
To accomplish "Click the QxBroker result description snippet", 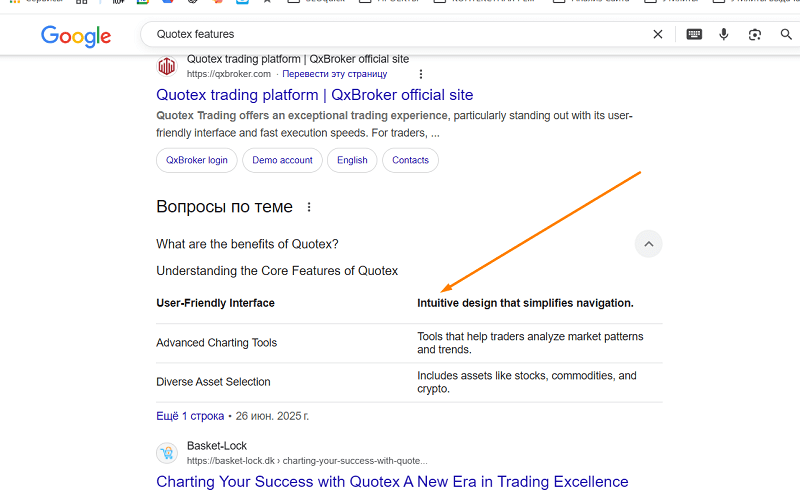I will tap(394, 124).
